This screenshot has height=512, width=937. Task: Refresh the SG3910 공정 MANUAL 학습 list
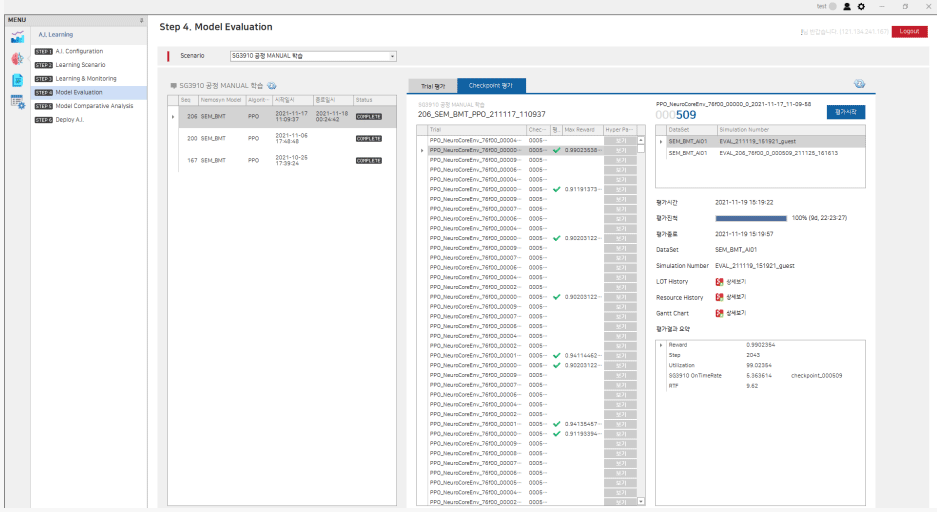272,87
